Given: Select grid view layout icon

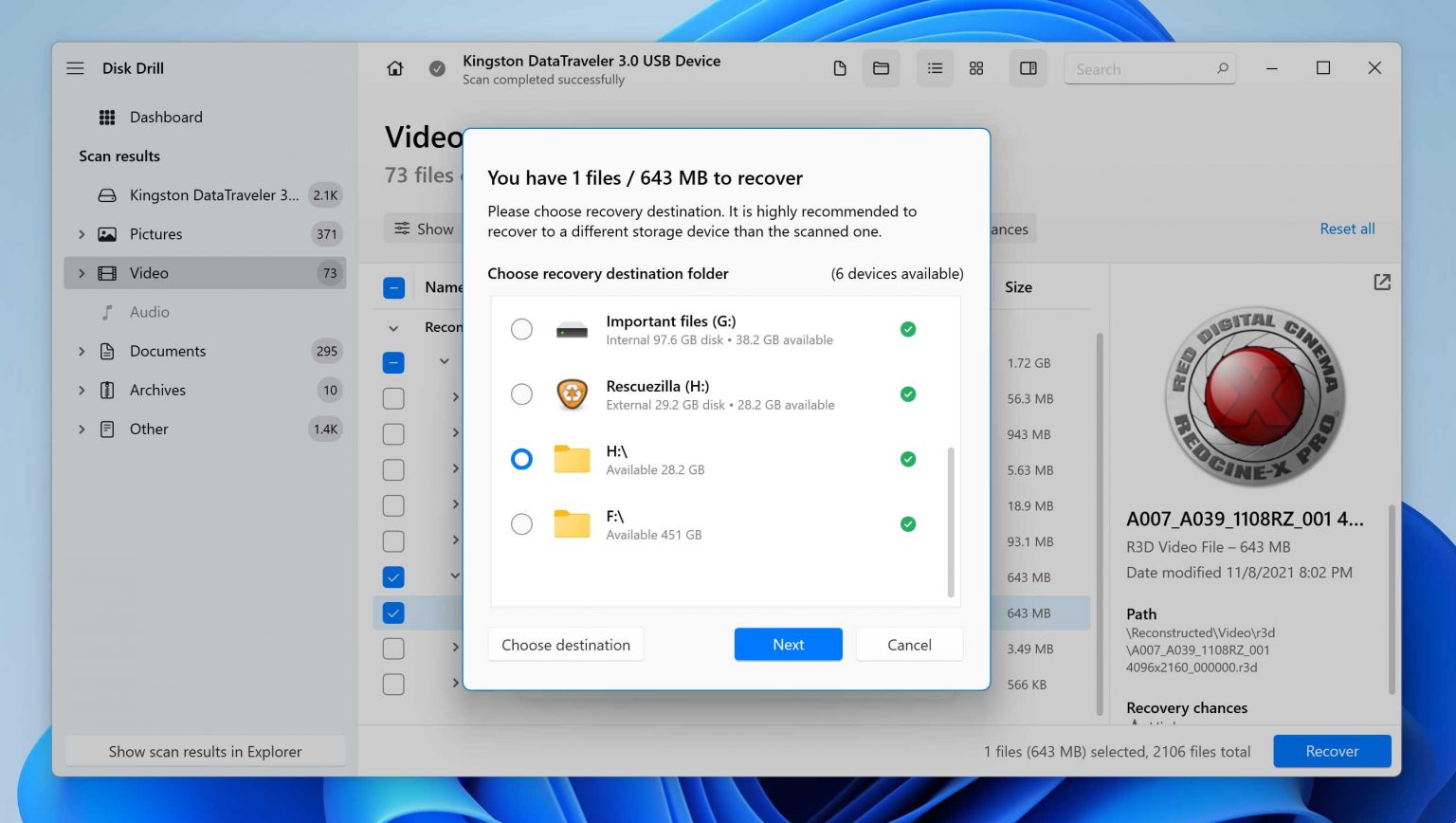Looking at the screenshot, I should coord(976,68).
